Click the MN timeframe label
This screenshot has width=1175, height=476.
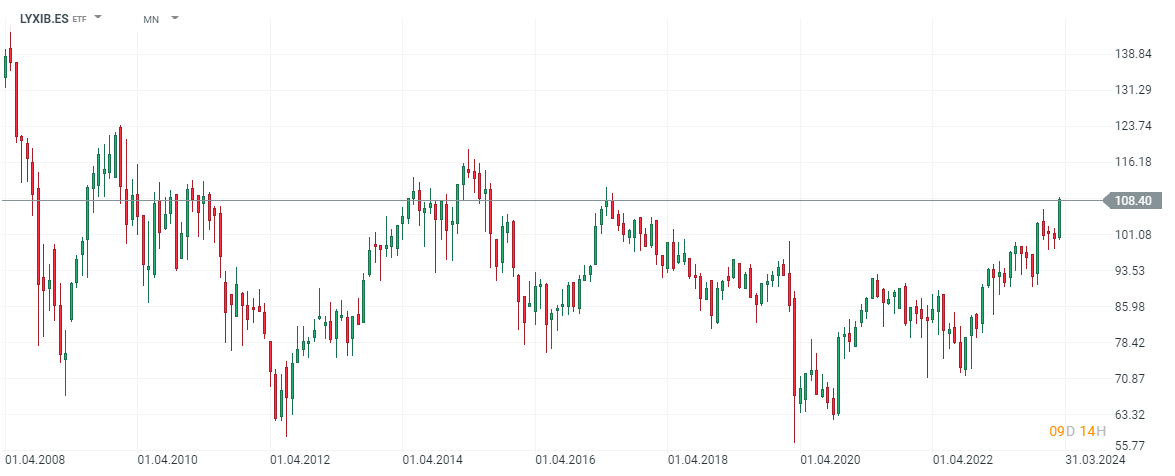tap(151, 19)
